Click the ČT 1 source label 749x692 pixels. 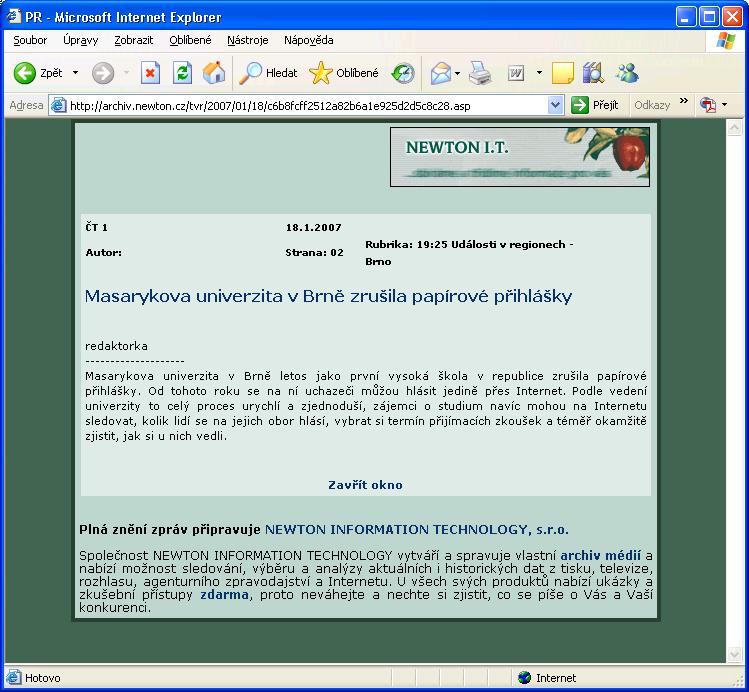pos(96,228)
